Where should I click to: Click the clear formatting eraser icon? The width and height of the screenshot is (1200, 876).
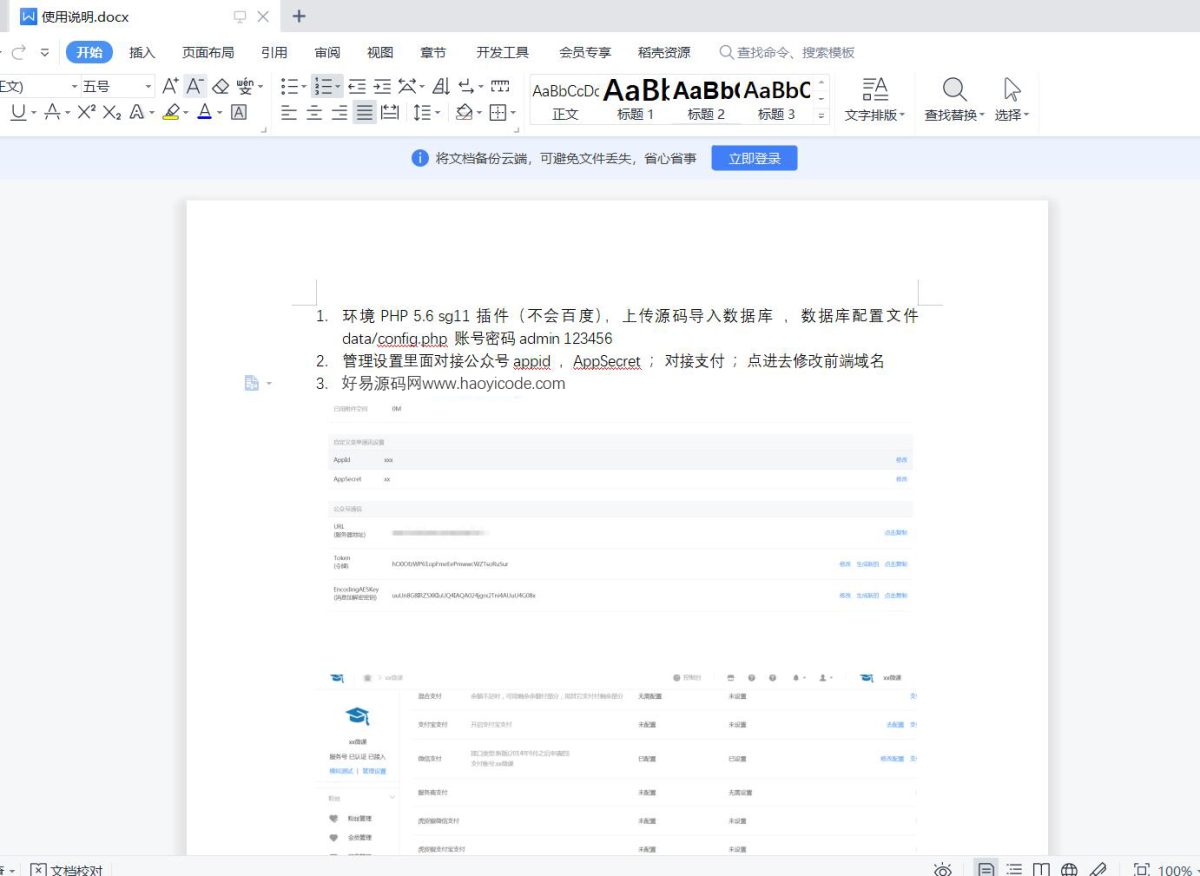pyautogui.click(x=221, y=87)
